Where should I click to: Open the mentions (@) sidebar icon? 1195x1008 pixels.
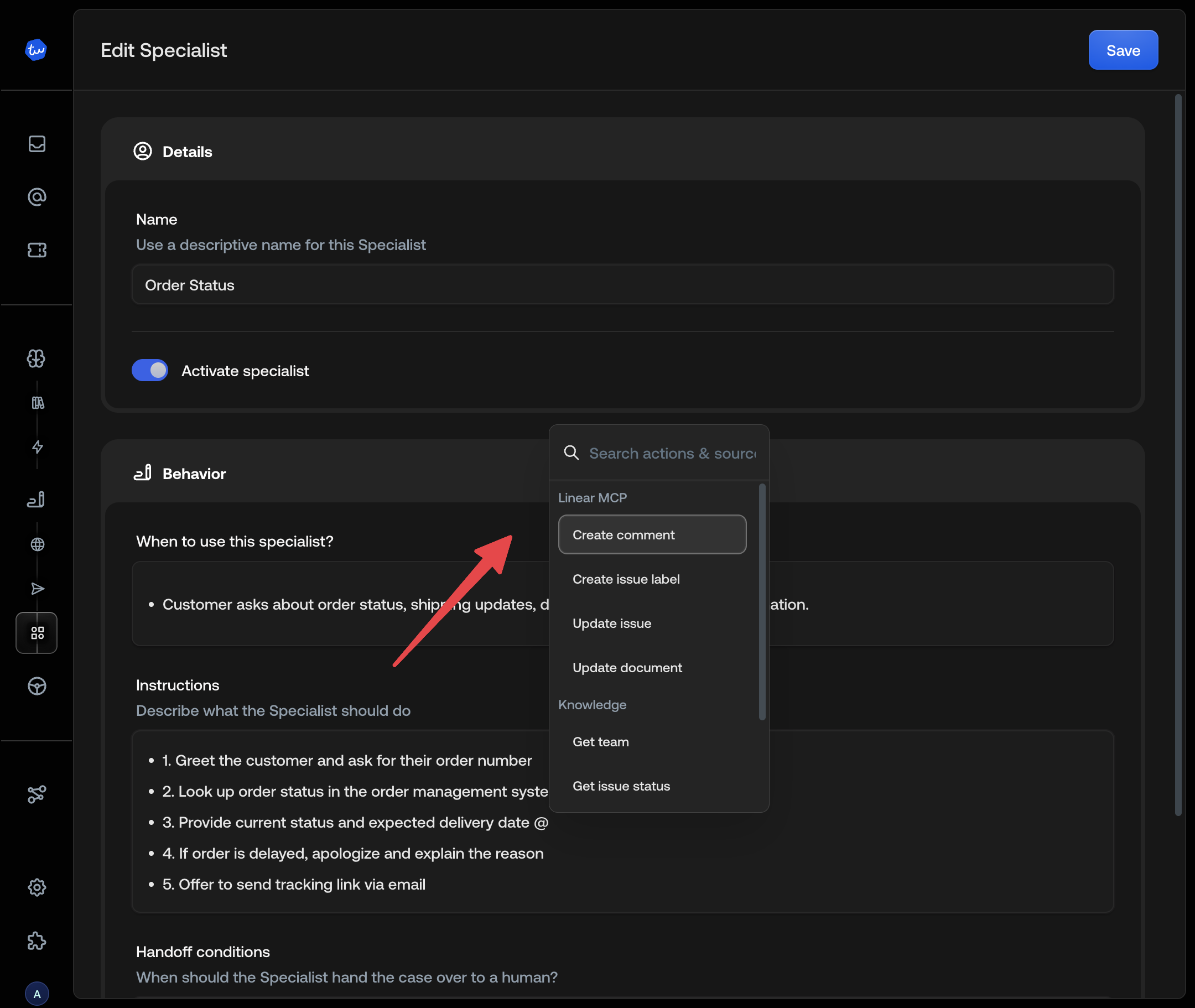(37, 197)
